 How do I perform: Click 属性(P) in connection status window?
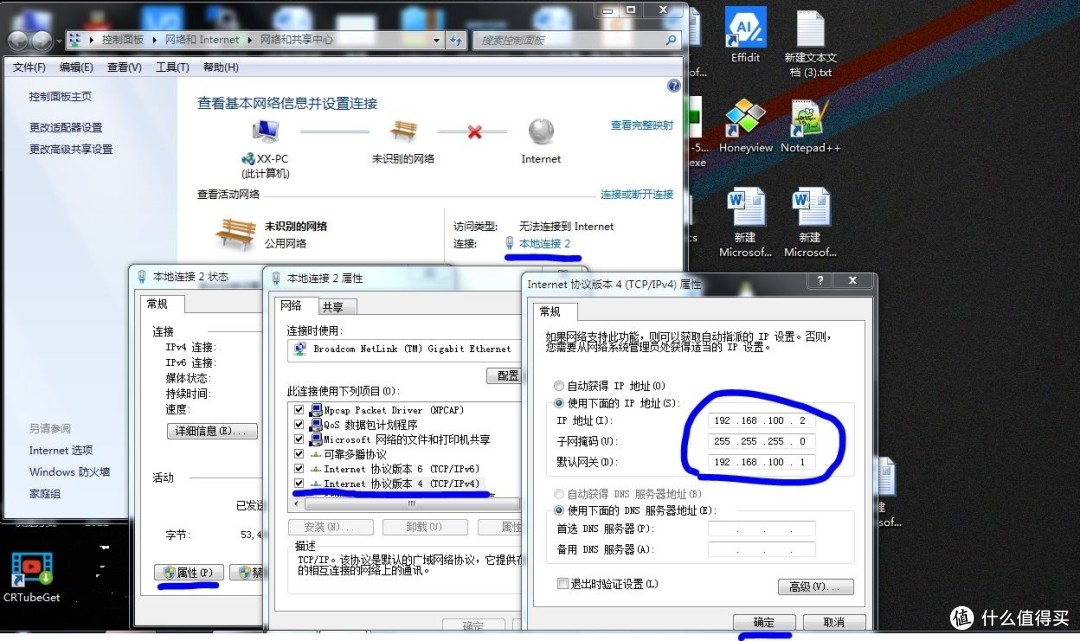point(187,572)
